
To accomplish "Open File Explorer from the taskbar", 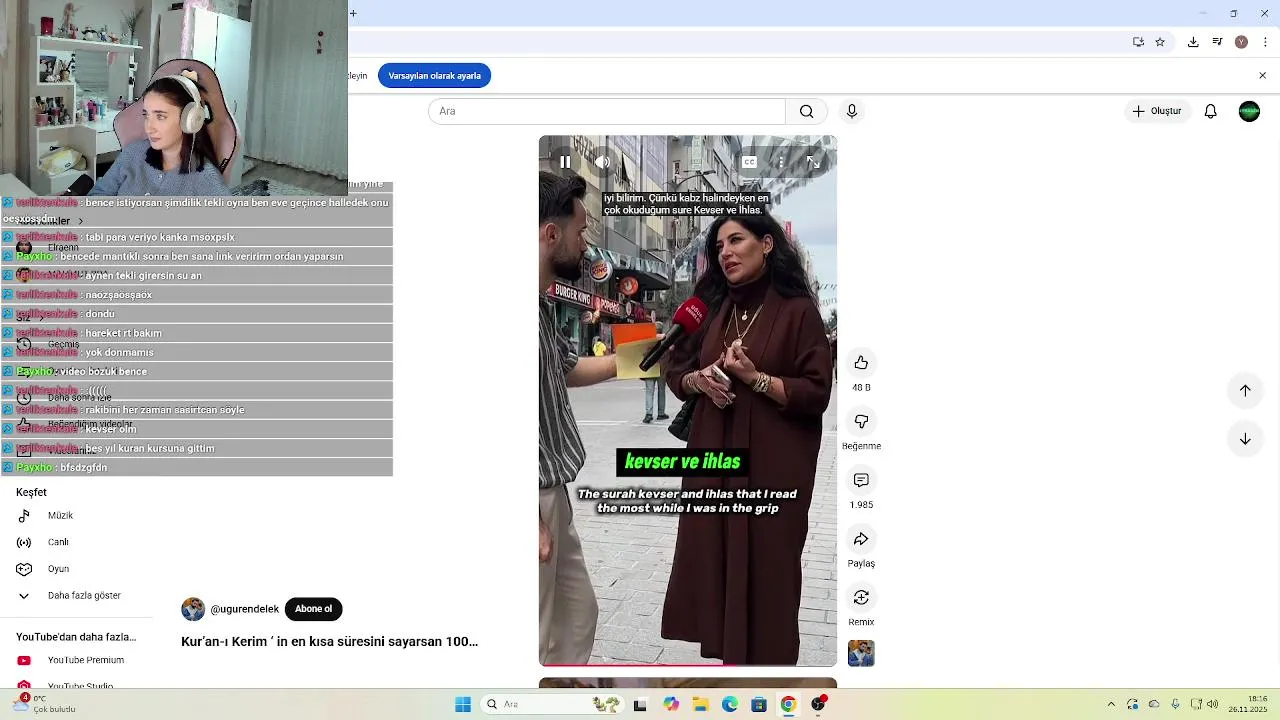I will pyautogui.click(x=701, y=704).
